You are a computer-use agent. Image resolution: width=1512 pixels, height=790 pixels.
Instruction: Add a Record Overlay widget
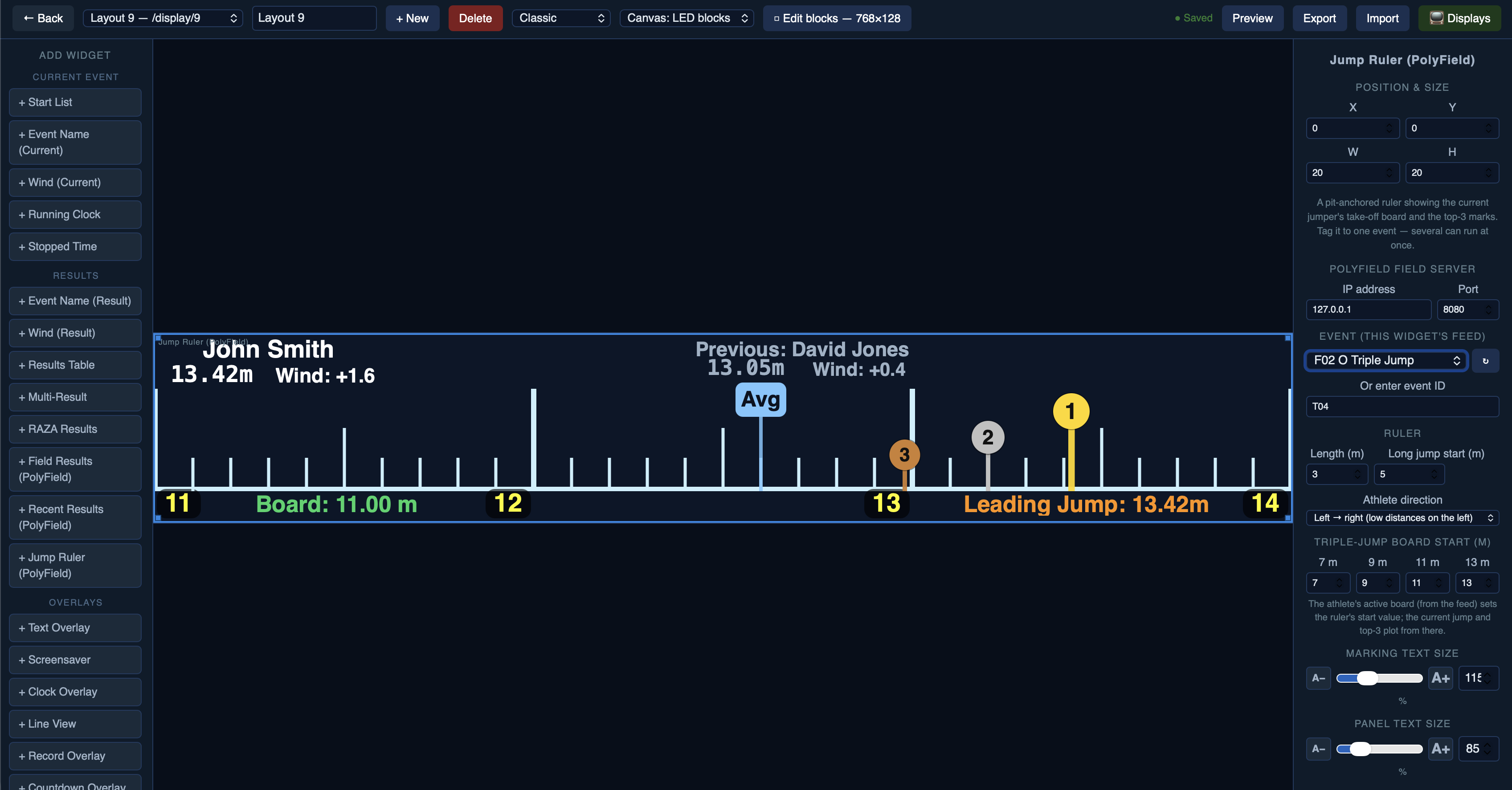tap(75, 756)
